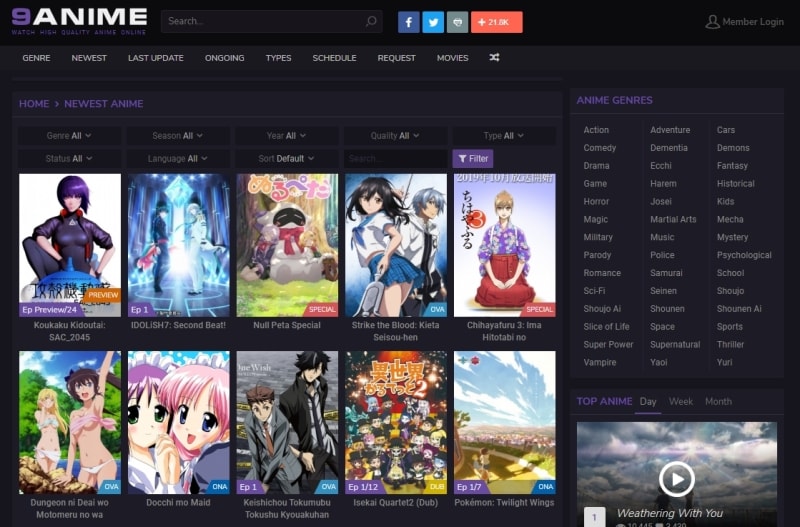Open the Pokémon: Twilight Wings thumbnail
800x527 pixels.
pos(504,422)
